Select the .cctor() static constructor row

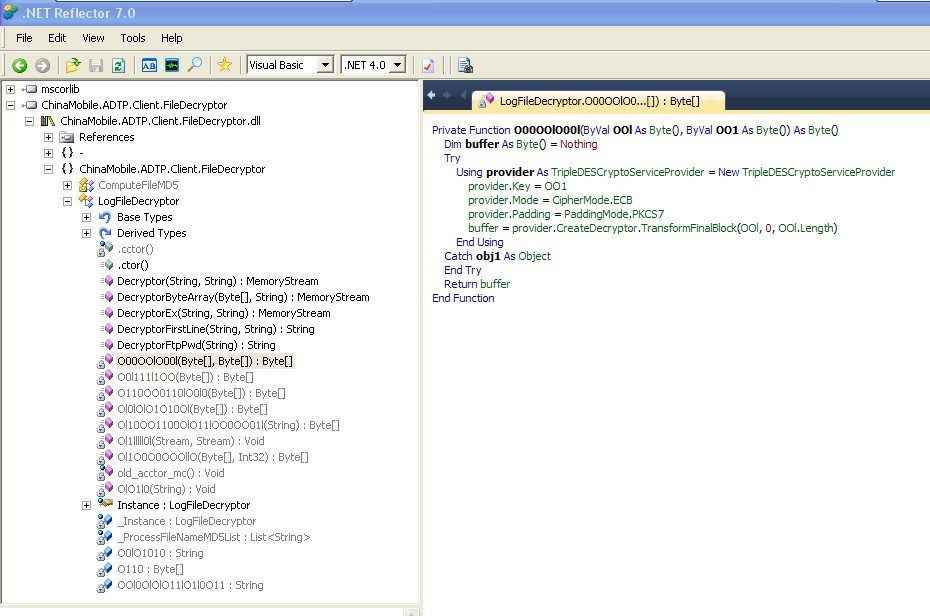click(x=135, y=249)
